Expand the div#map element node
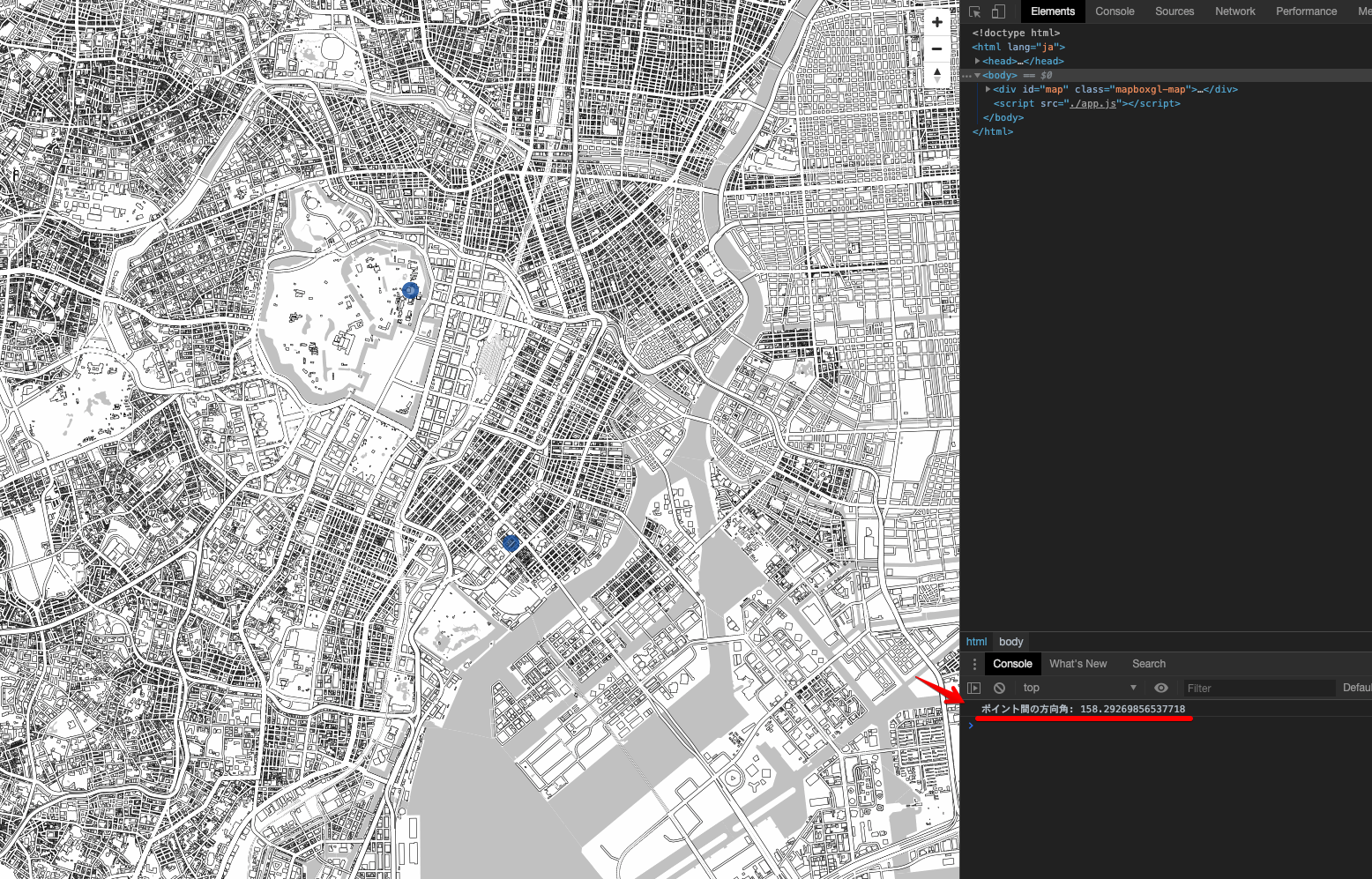This screenshot has width=1372, height=879. pos(988,89)
